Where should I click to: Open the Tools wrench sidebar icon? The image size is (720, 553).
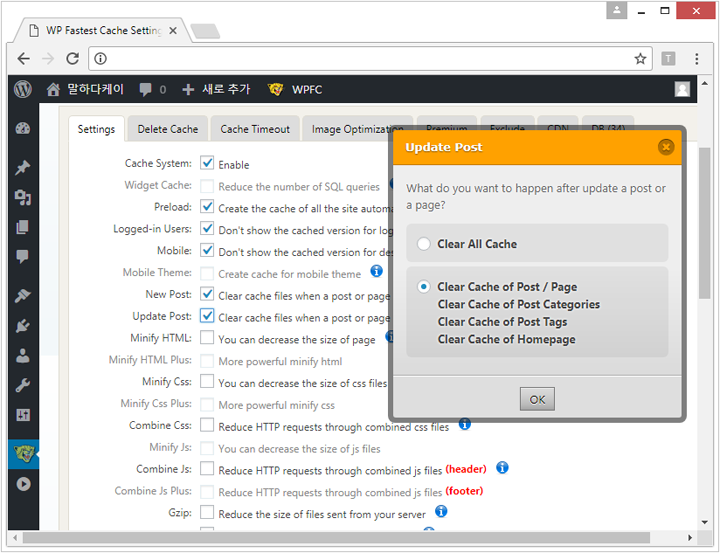[22, 386]
